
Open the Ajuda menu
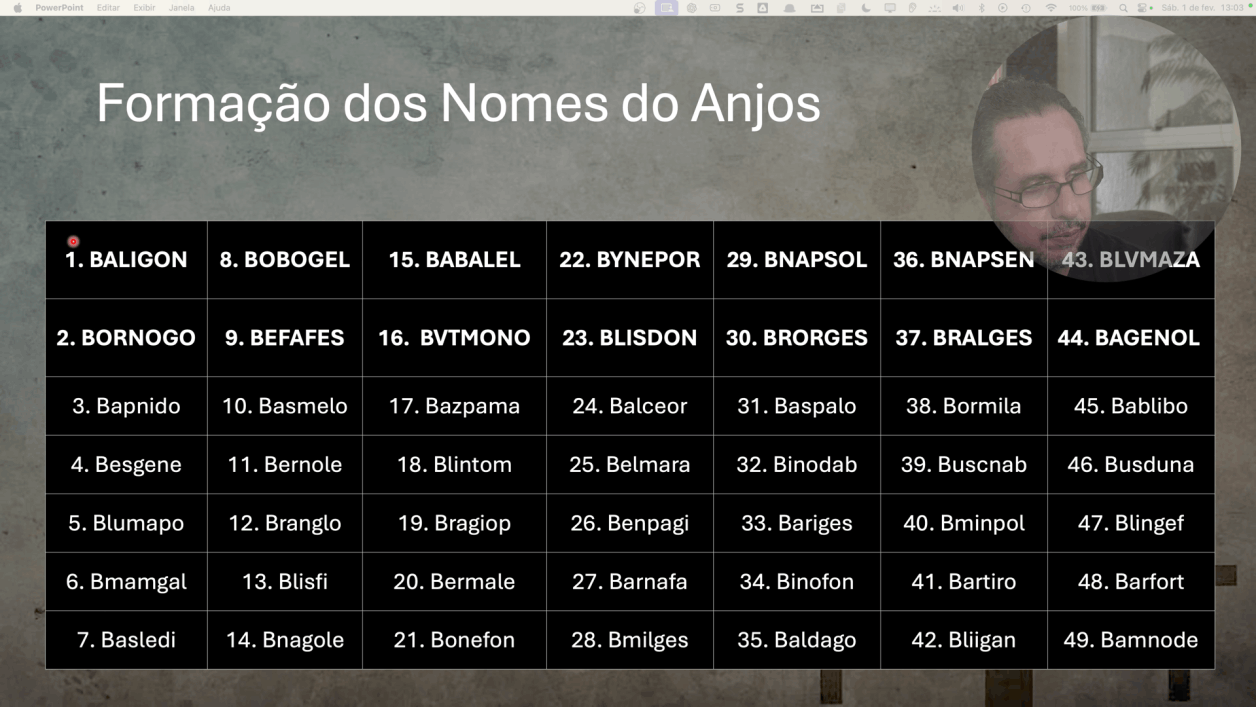219,7
